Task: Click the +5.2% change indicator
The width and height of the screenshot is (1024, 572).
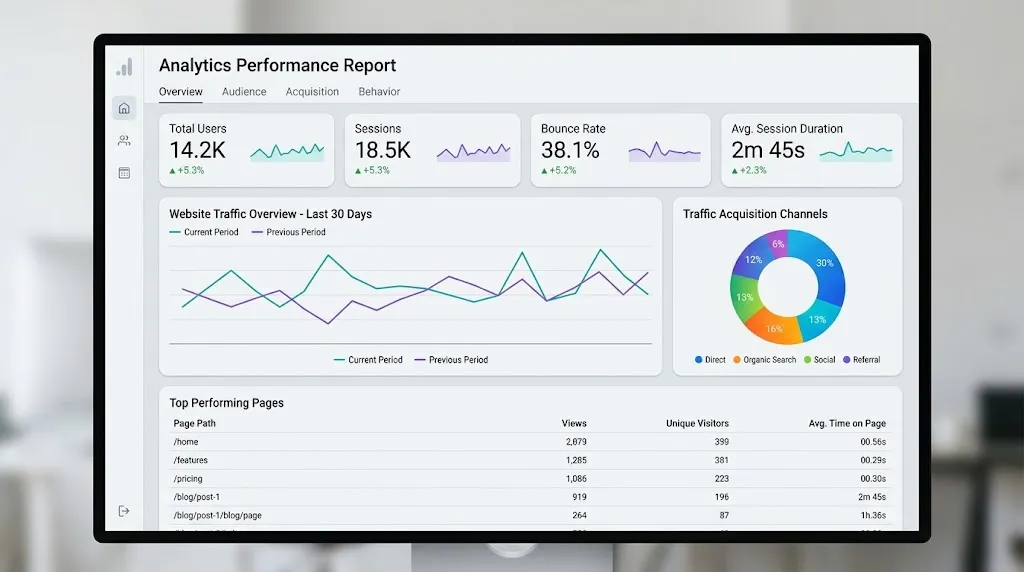Action: point(558,170)
